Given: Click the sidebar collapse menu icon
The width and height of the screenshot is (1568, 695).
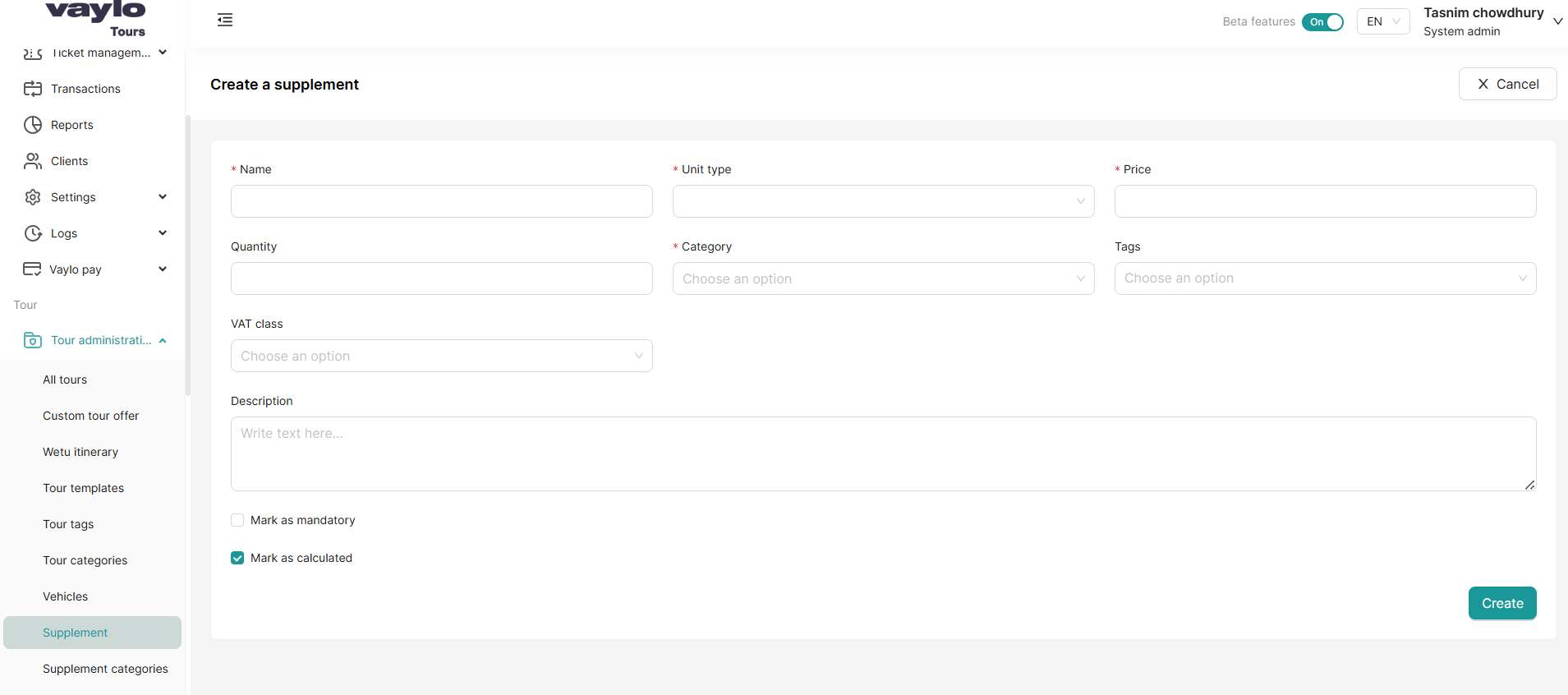Looking at the screenshot, I should click(x=225, y=21).
